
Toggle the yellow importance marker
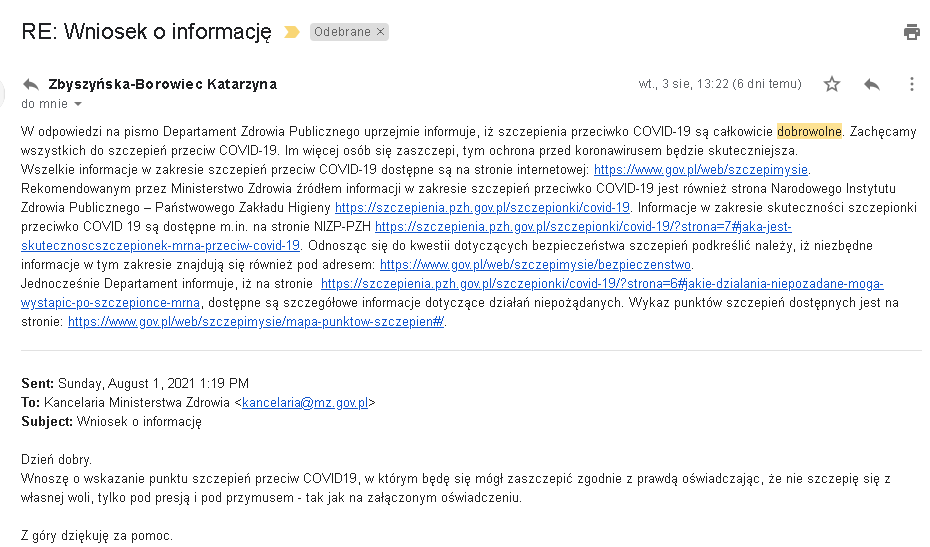pos(292,32)
